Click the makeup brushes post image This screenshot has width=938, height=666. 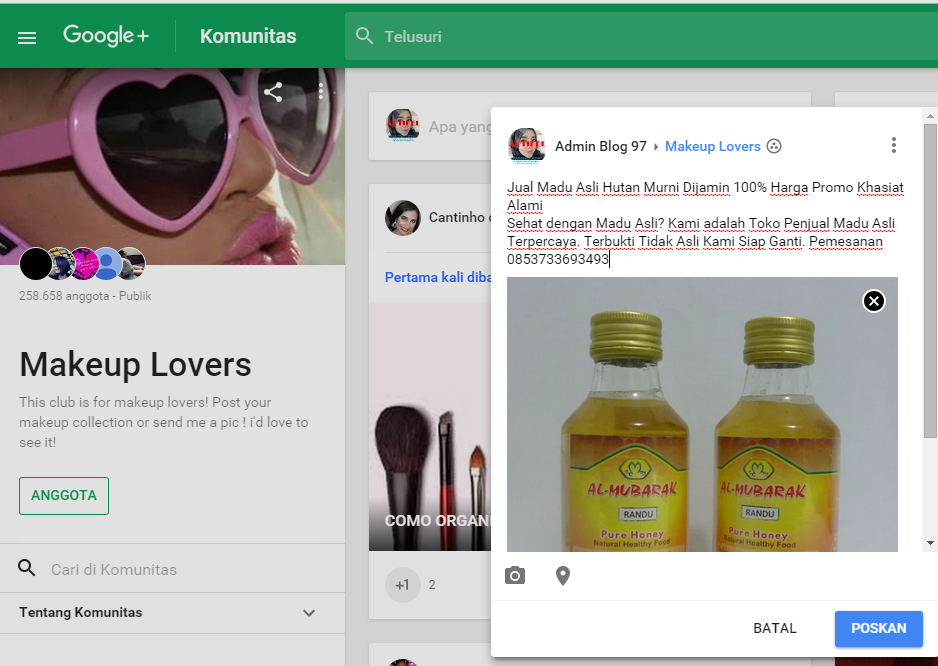[430, 426]
